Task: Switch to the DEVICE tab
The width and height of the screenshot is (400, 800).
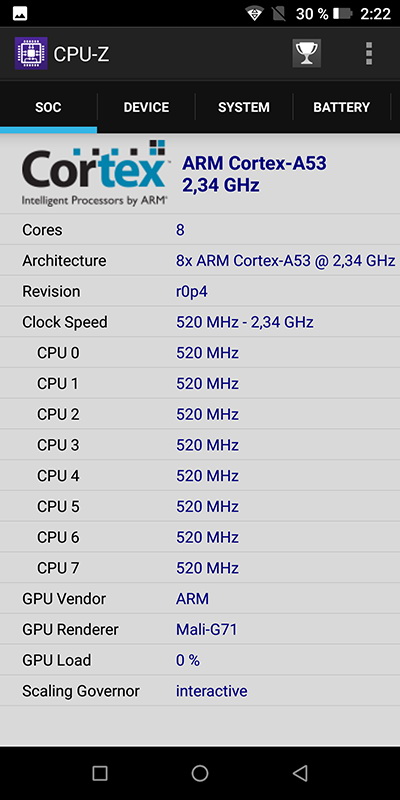Action: (x=146, y=107)
